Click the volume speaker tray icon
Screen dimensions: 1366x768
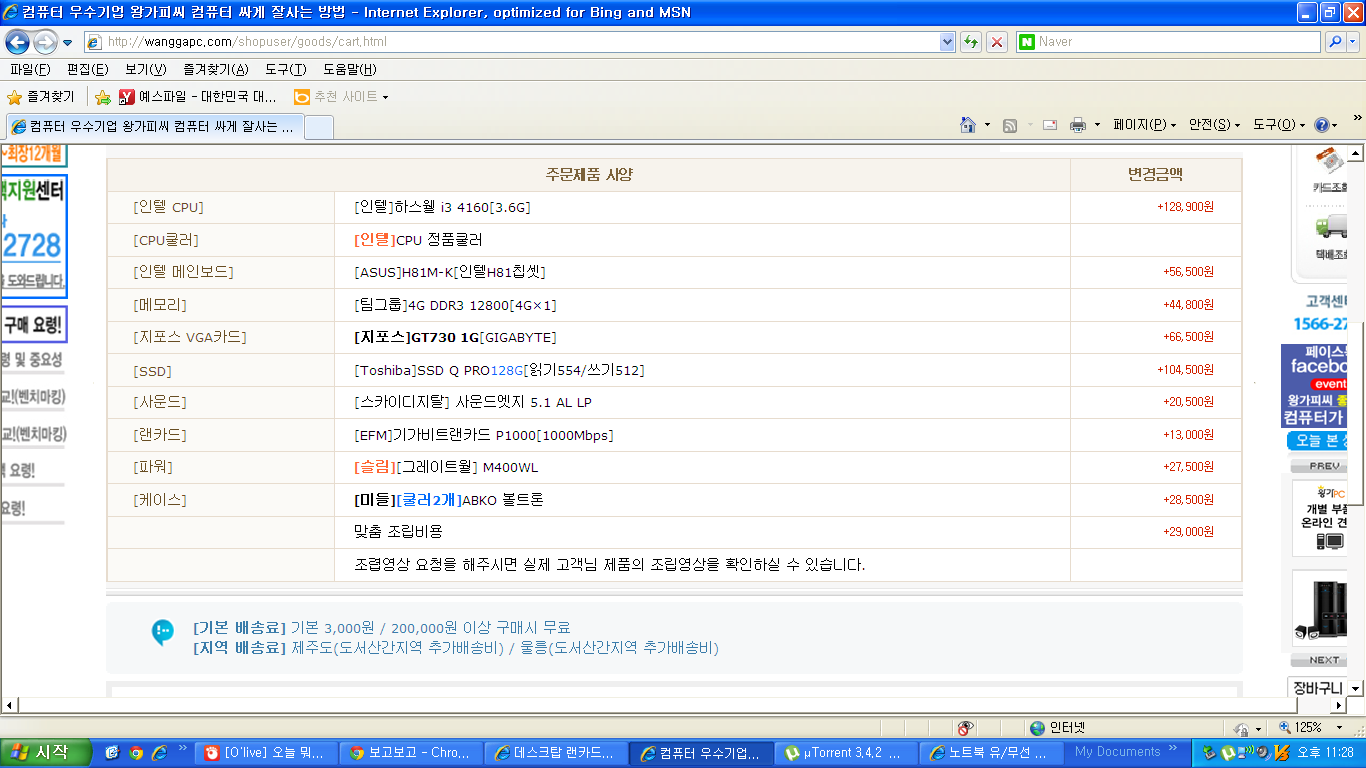(x=1264, y=753)
